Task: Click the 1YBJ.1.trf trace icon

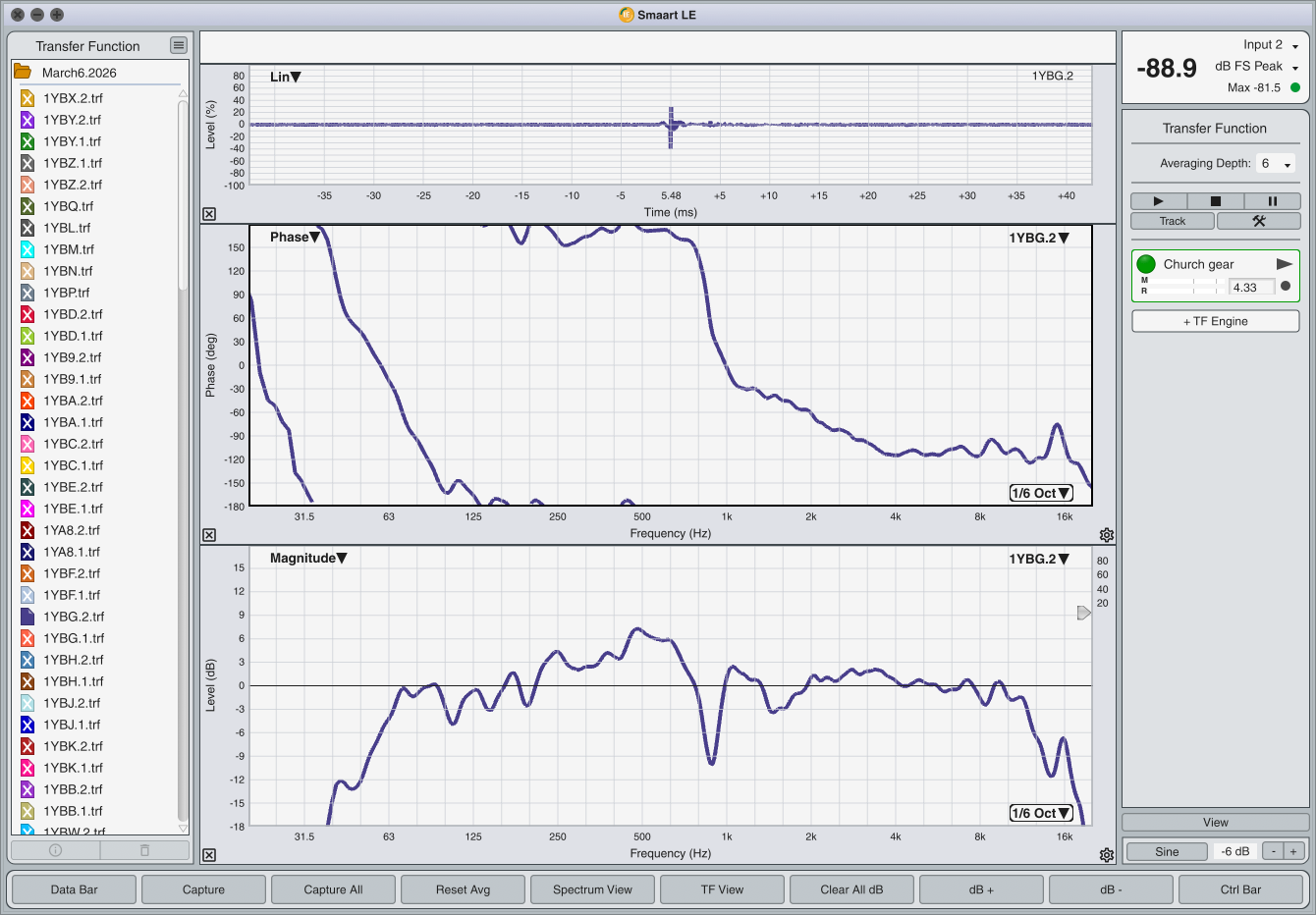Action: (x=27, y=725)
